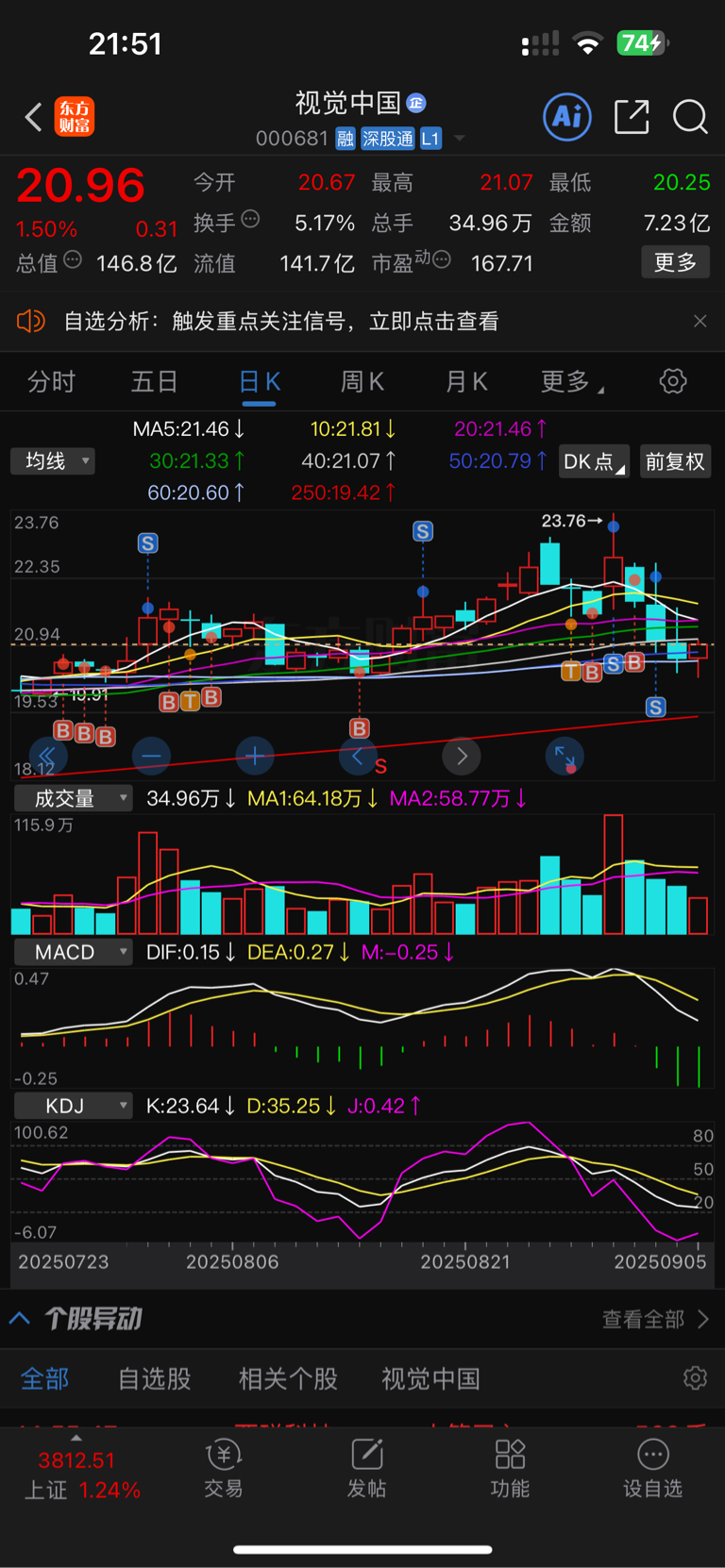Image resolution: width=725 pixels, height=1568 pixels.
Task: Tap the 20250821 date label
Action: click(464, 1262)
